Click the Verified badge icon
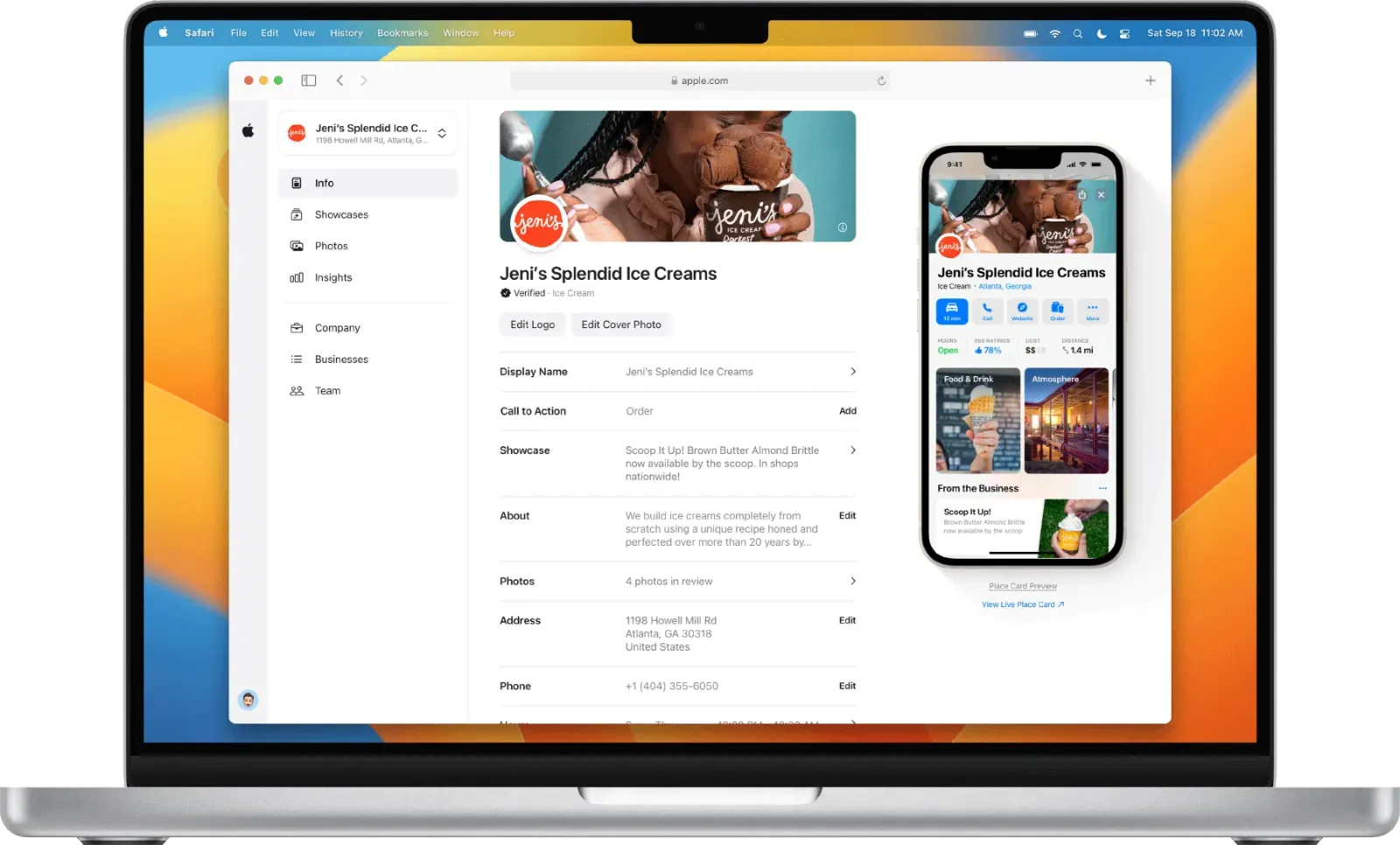This screenshot has width=1400, height=845. (x=505, y=293)
